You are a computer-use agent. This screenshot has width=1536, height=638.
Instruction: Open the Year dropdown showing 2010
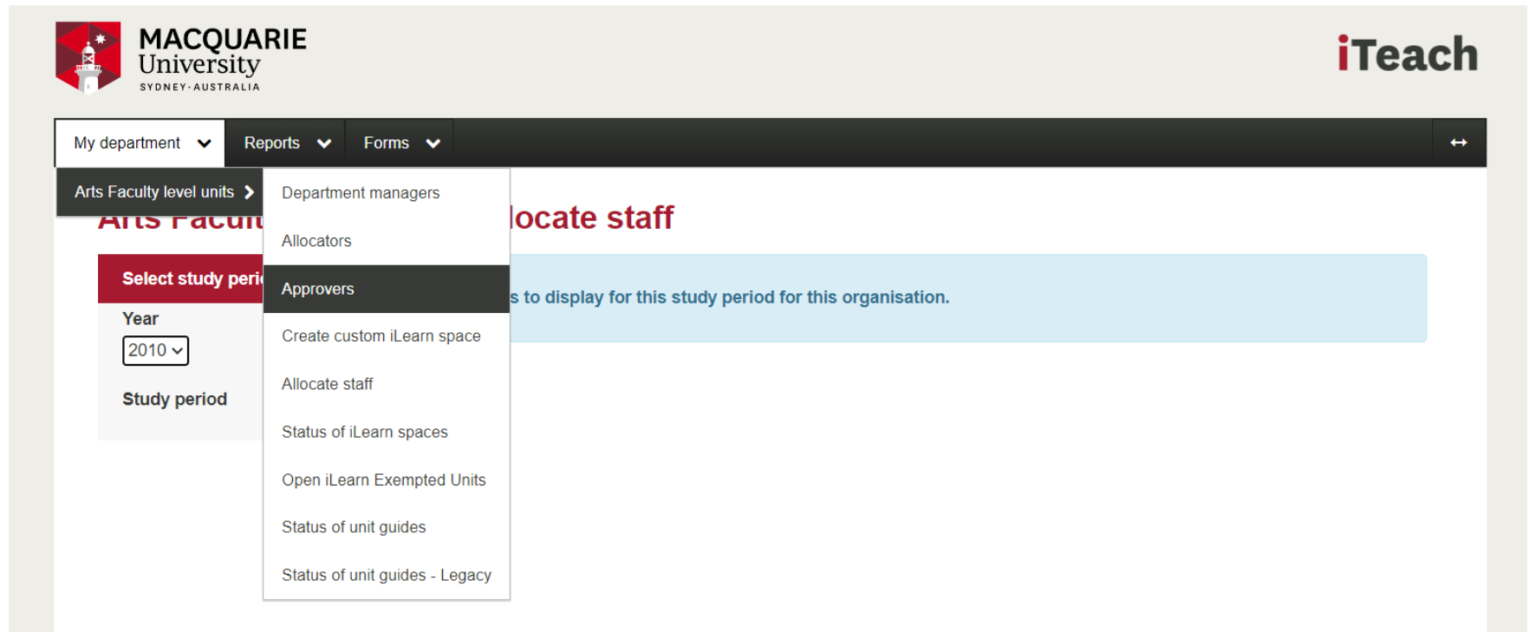coord(155,350)
